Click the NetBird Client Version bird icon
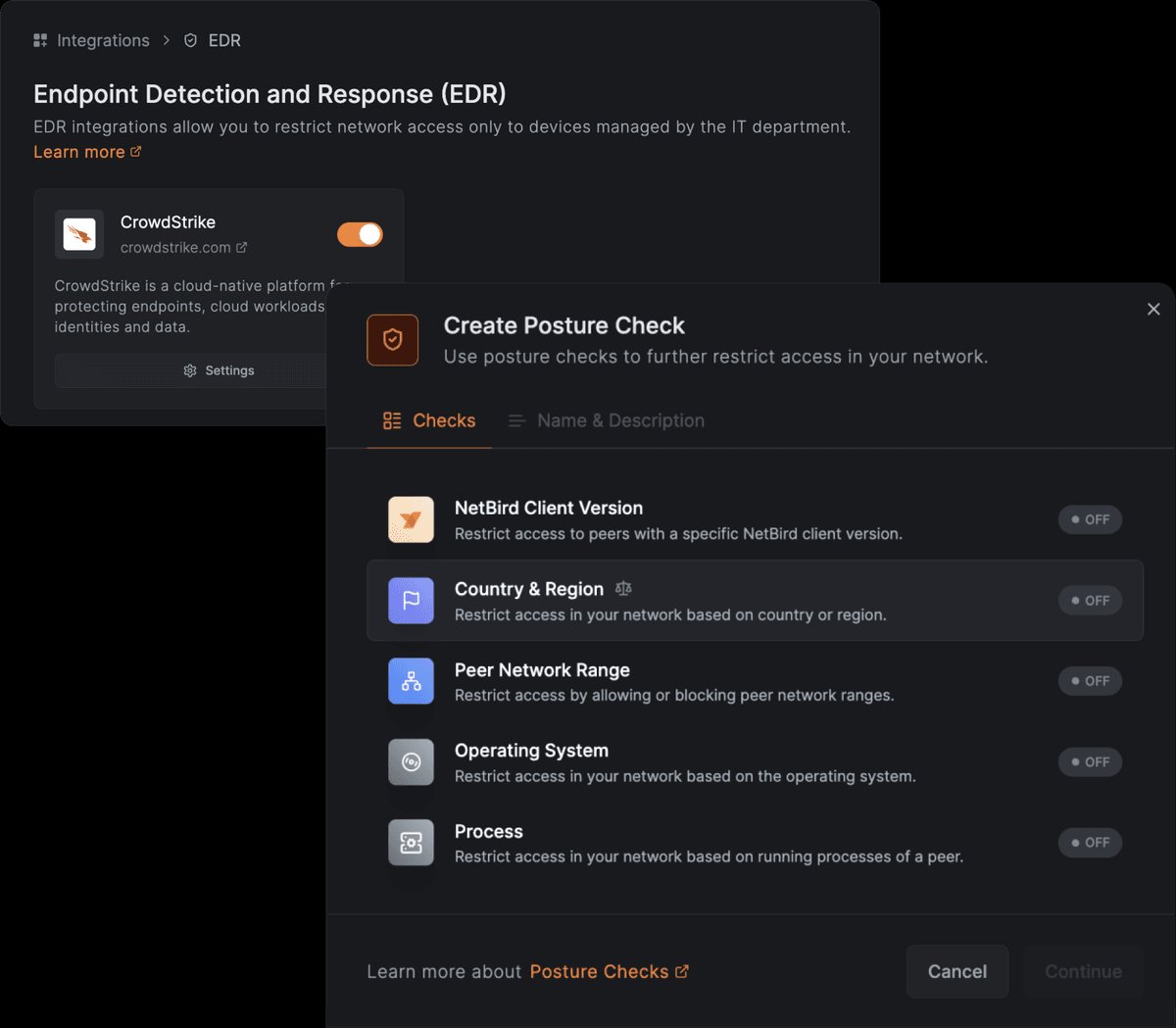Screen dimensions: 1176x1028 click(411, 519)
